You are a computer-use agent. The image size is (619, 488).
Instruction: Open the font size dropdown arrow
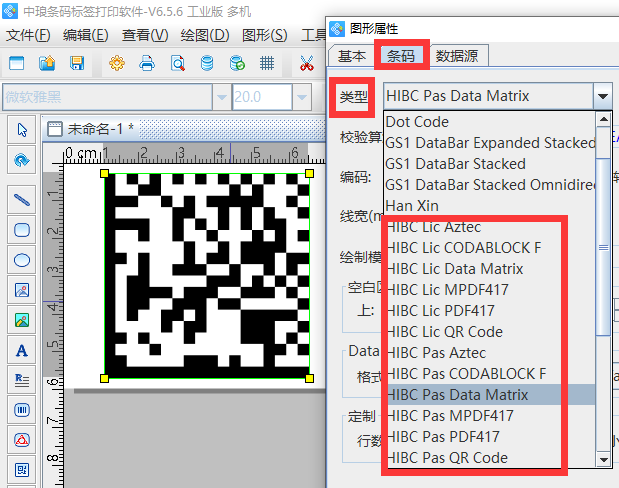click(x=302, y=97)
